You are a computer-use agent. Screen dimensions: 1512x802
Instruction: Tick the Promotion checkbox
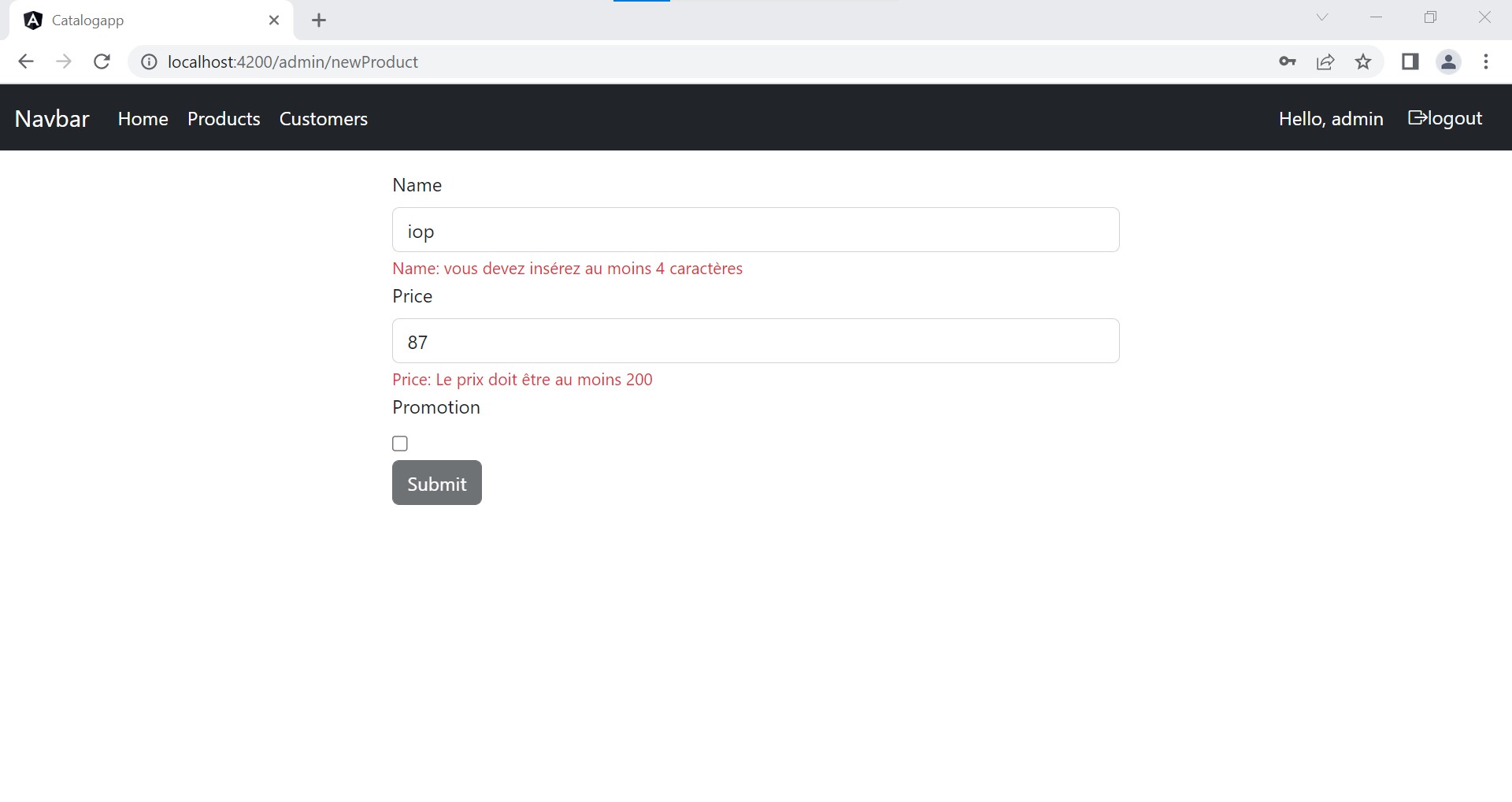coord(400,444)
